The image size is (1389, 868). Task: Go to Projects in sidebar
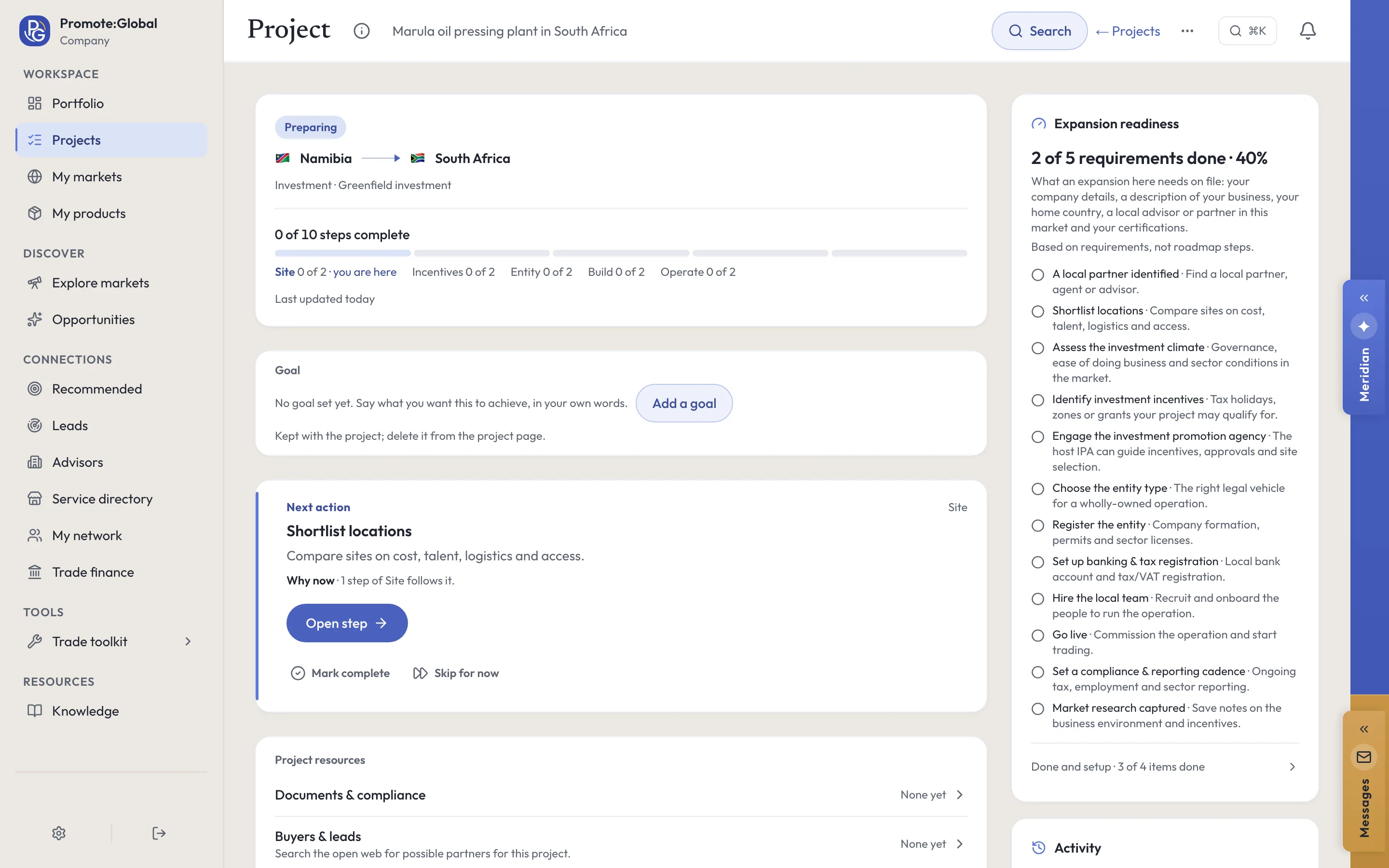(x=111, y=140)
